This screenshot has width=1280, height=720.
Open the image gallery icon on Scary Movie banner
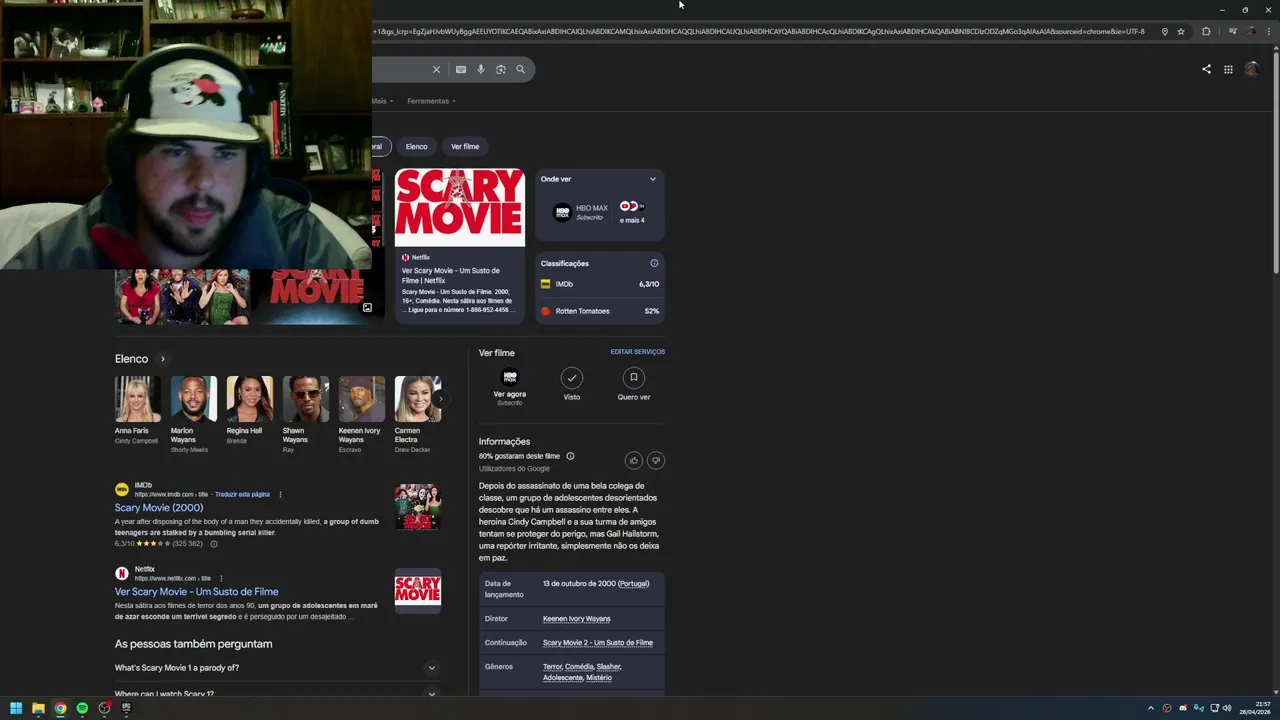click(367, 307)
